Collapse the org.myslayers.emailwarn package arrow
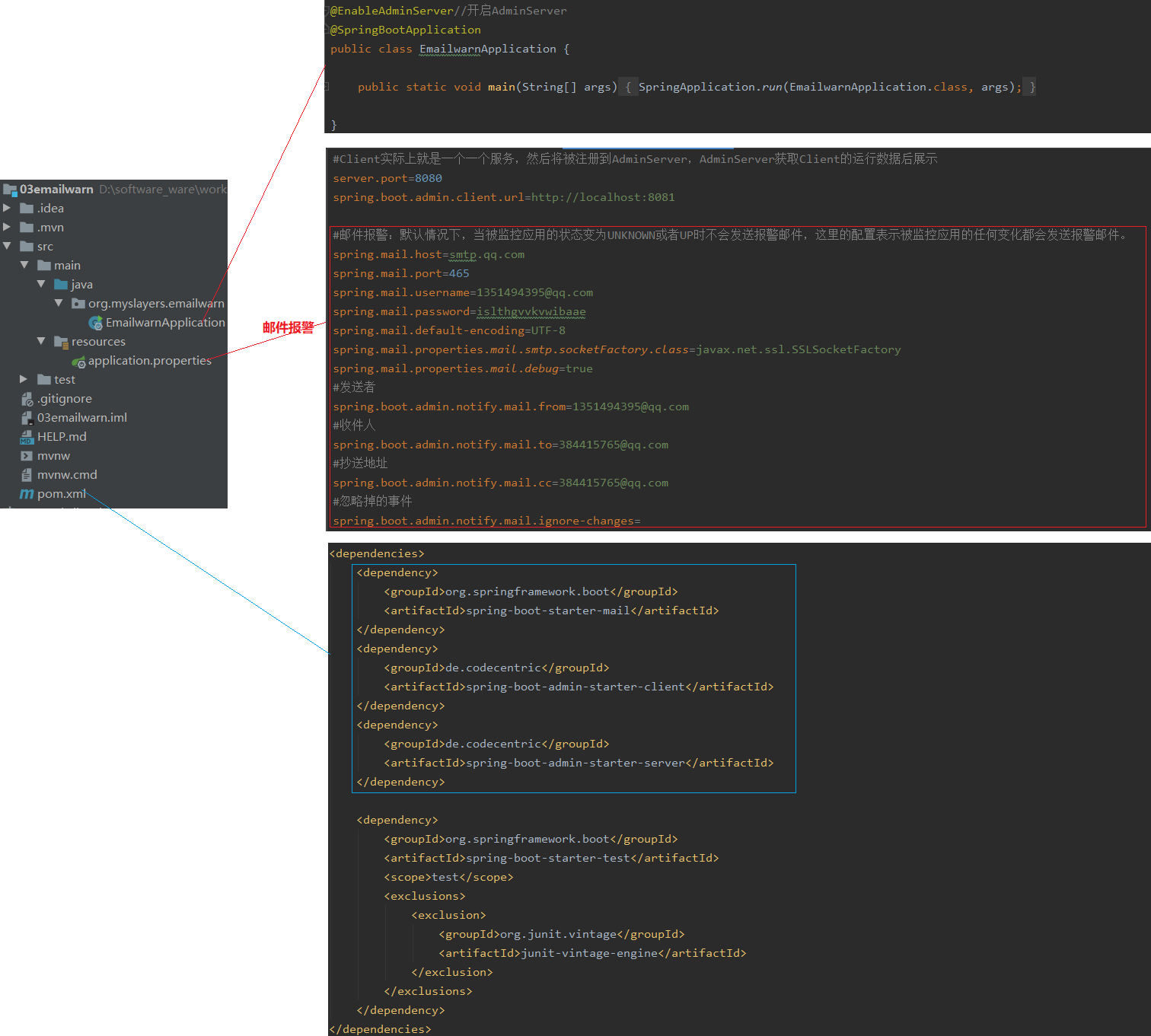 pos(59,303)
